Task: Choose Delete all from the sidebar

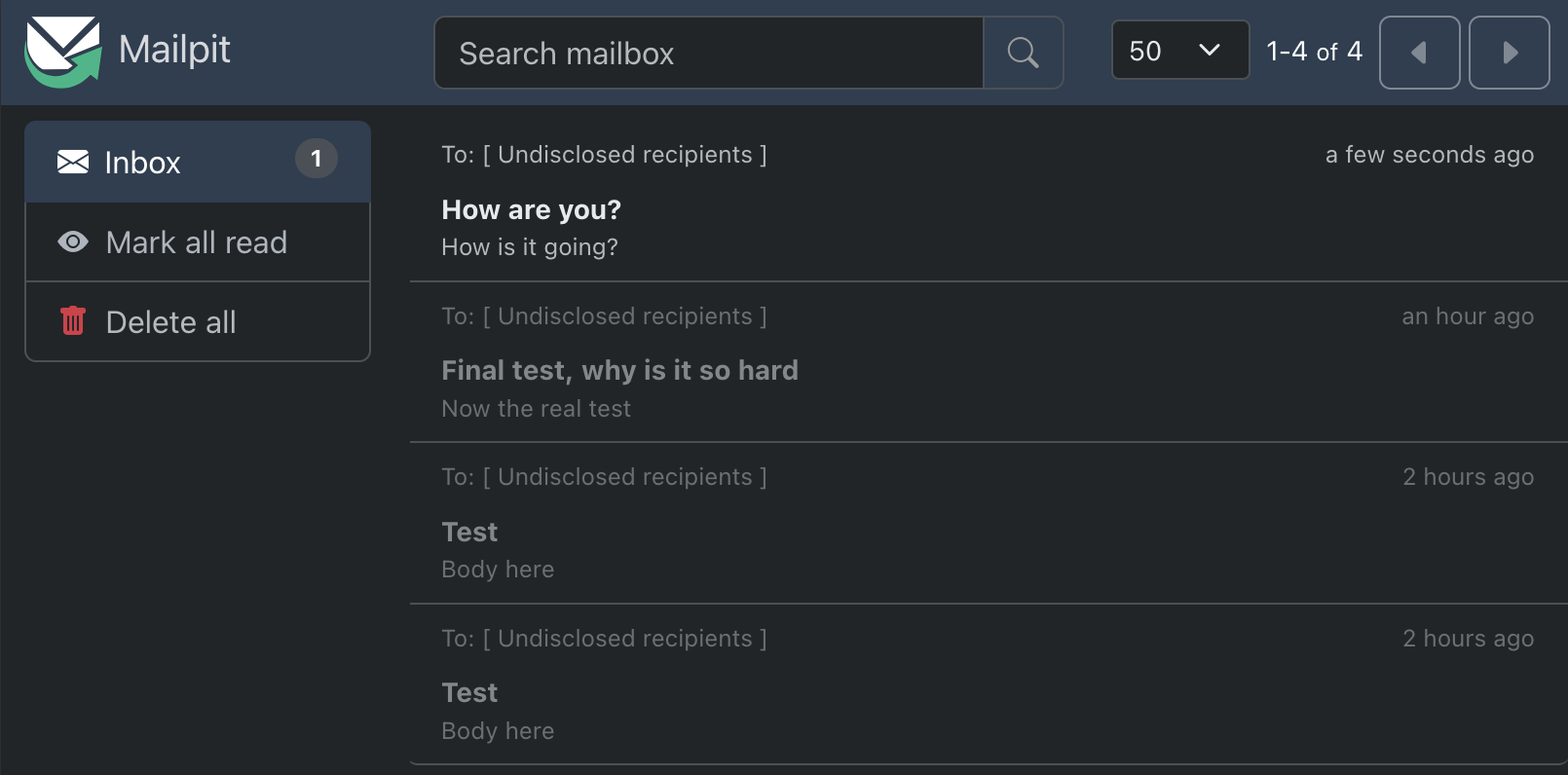Action: (171, 321)
